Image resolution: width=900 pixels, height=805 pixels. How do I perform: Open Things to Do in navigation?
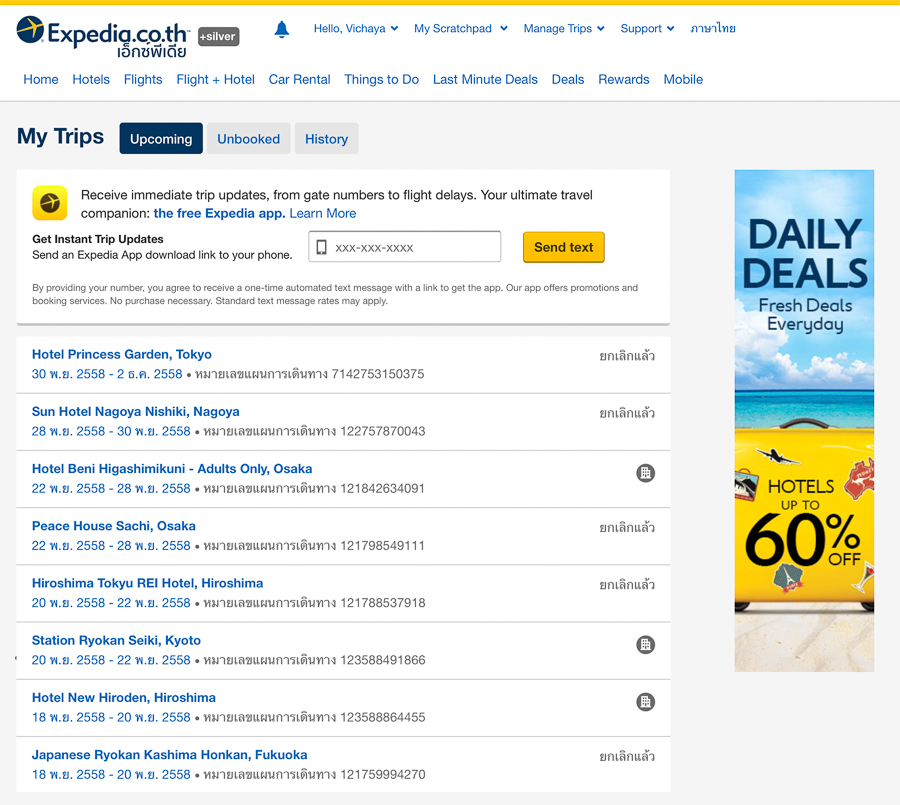382,79
